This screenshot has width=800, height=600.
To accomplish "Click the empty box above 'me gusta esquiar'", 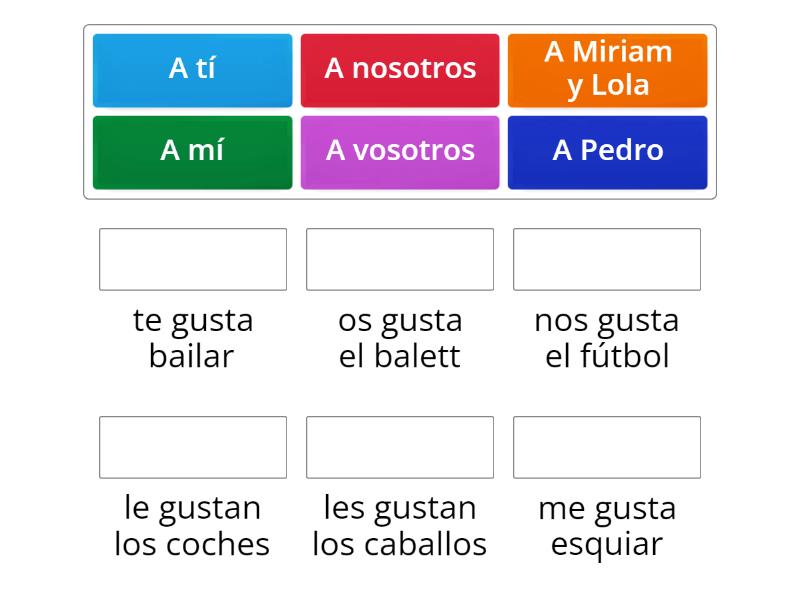I will point(607,447).
